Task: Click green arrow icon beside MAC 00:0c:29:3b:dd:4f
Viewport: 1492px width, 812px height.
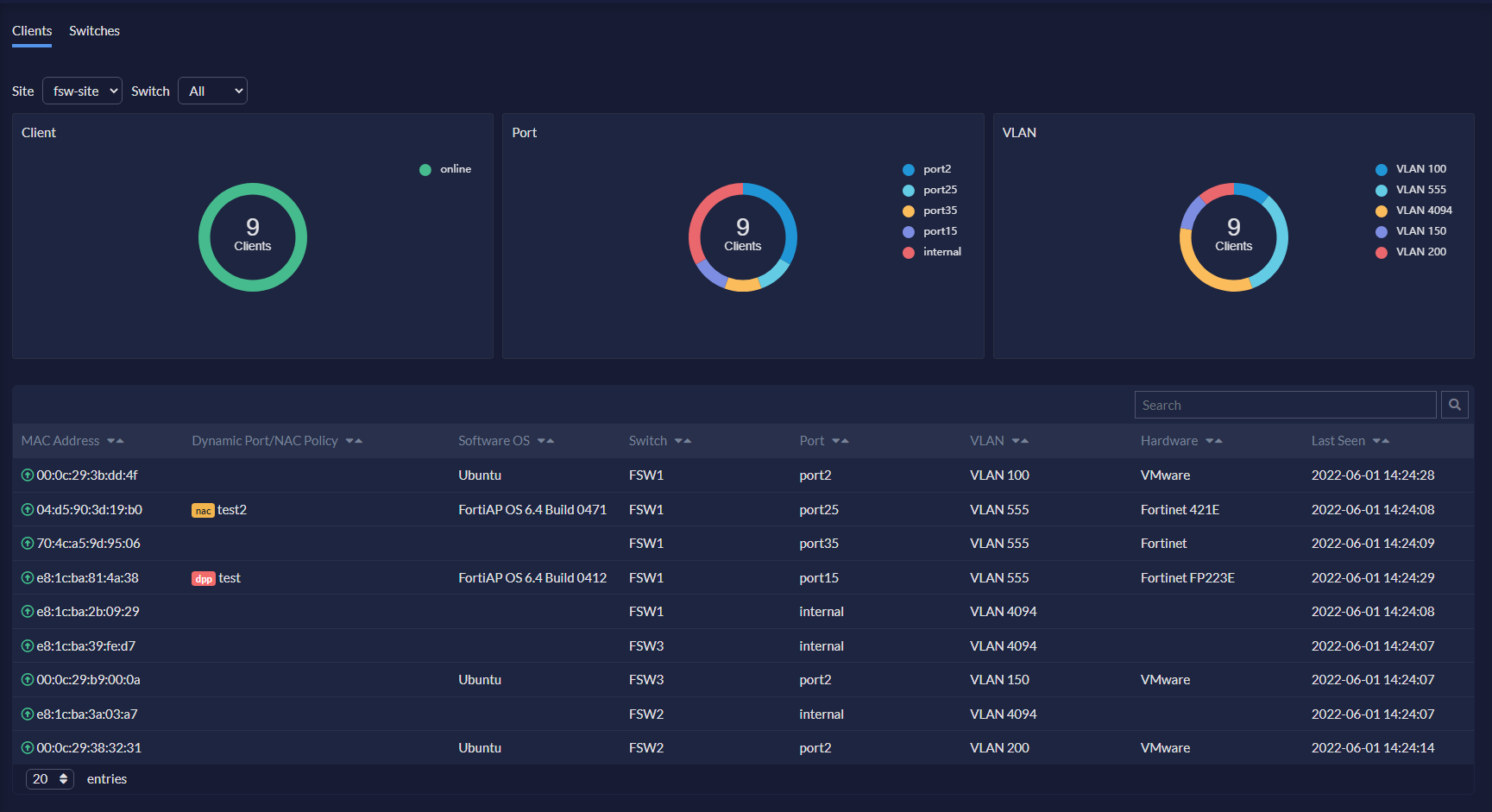Action: pyautogui.click(x=25, y=475)
